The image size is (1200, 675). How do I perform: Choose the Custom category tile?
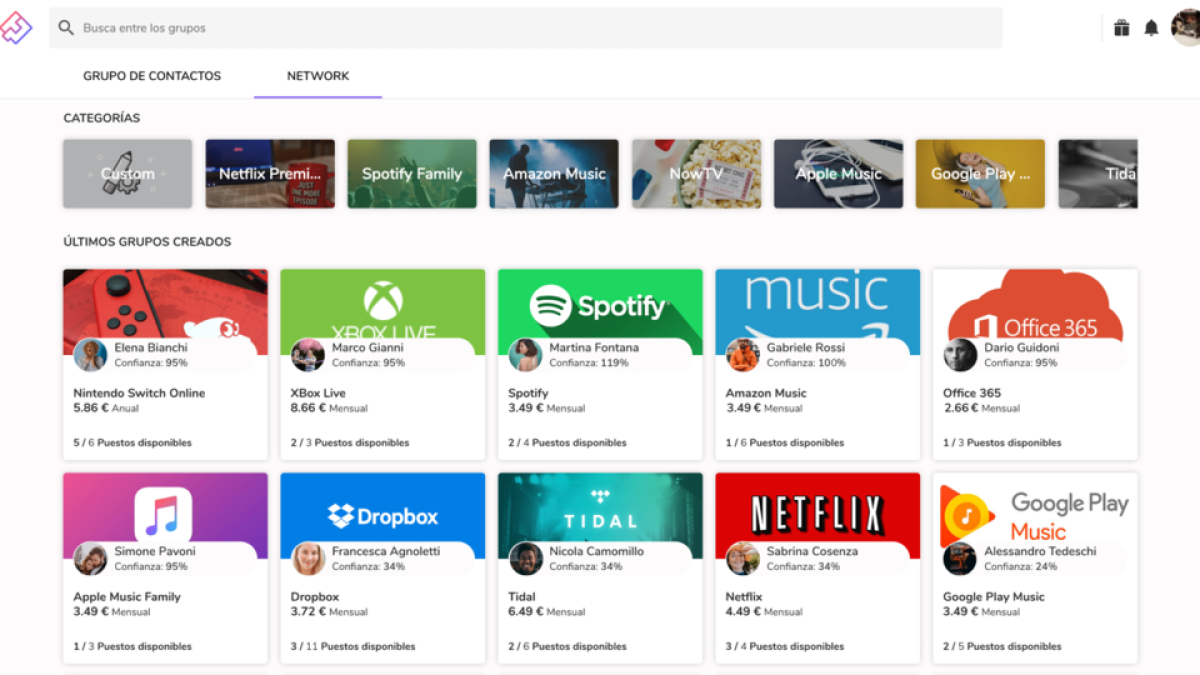tap(127, 174)
